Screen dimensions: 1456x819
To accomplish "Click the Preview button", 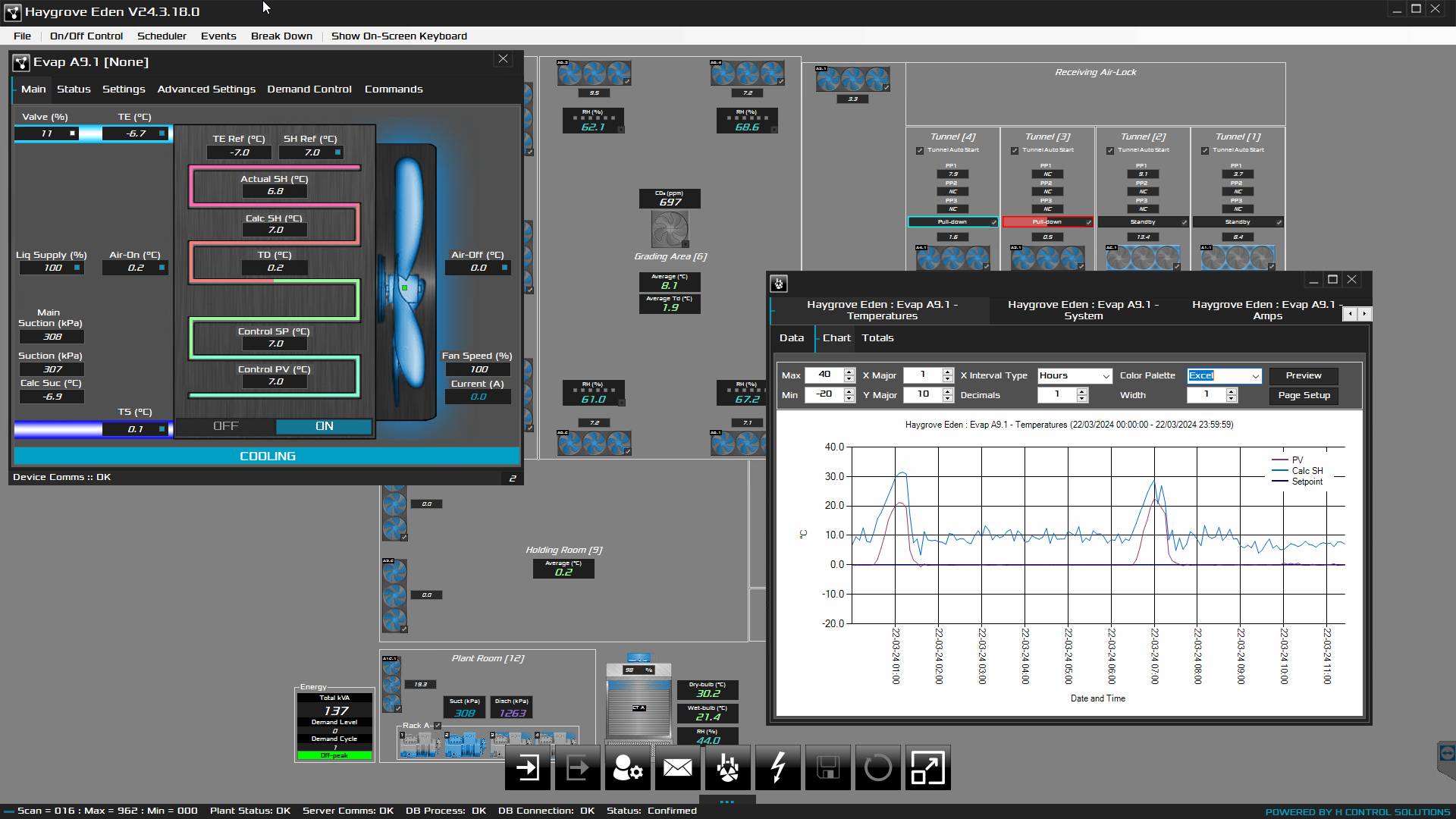I will pos(1304,375).
